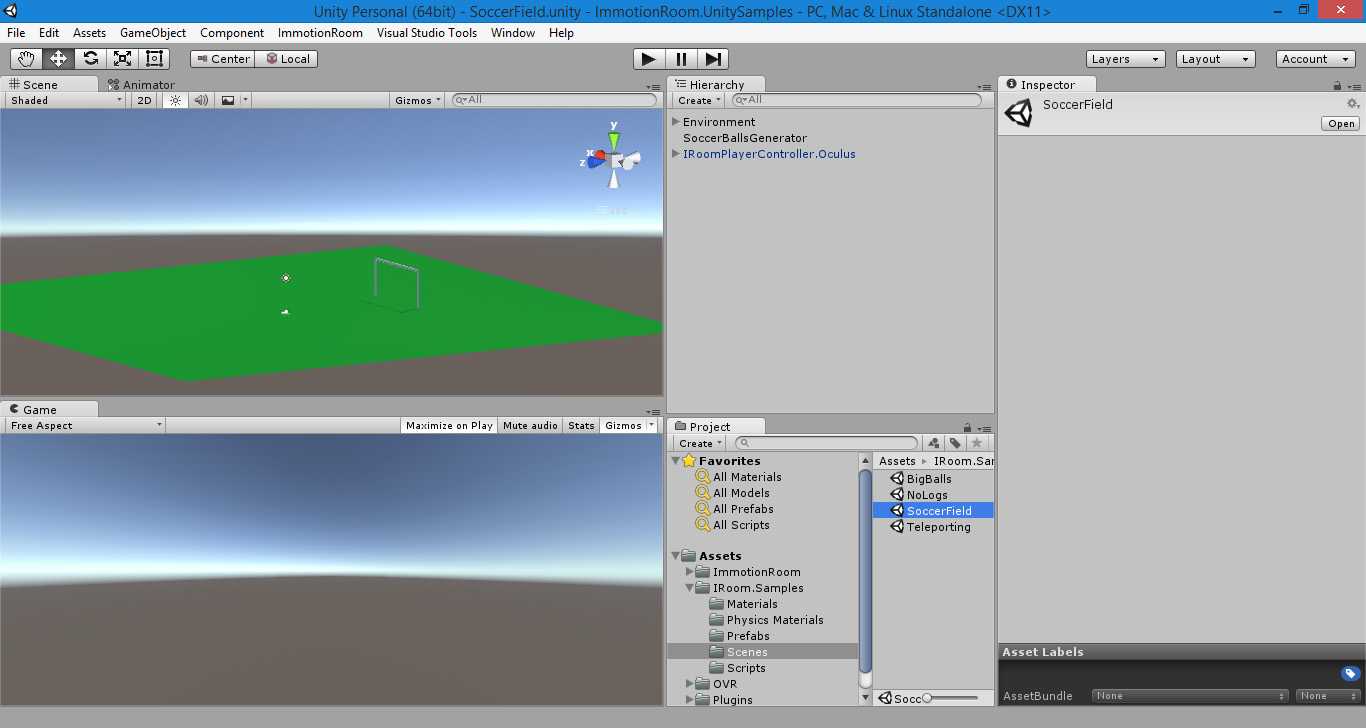
Task: Open the File menu
Action: pos(16,33)
